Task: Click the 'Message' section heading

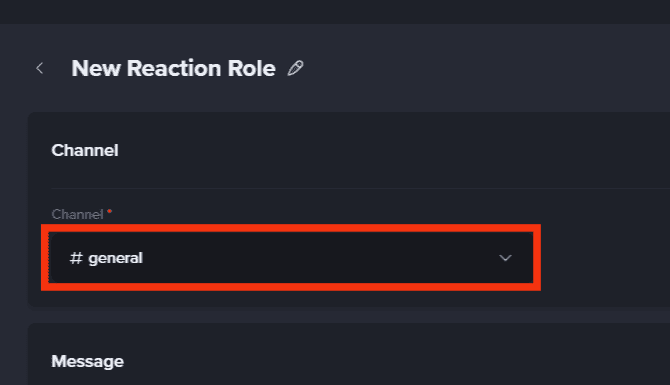Action: (88, 361)
